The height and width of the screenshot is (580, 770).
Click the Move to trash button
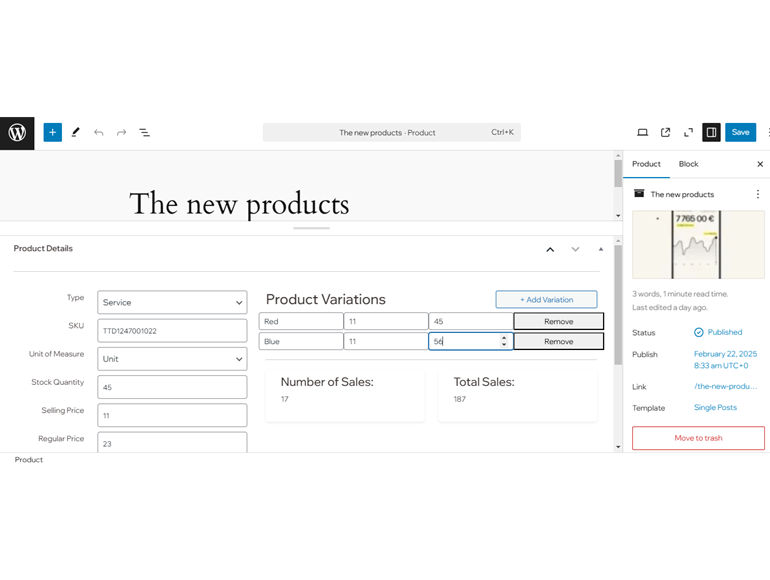pos(698,438)
